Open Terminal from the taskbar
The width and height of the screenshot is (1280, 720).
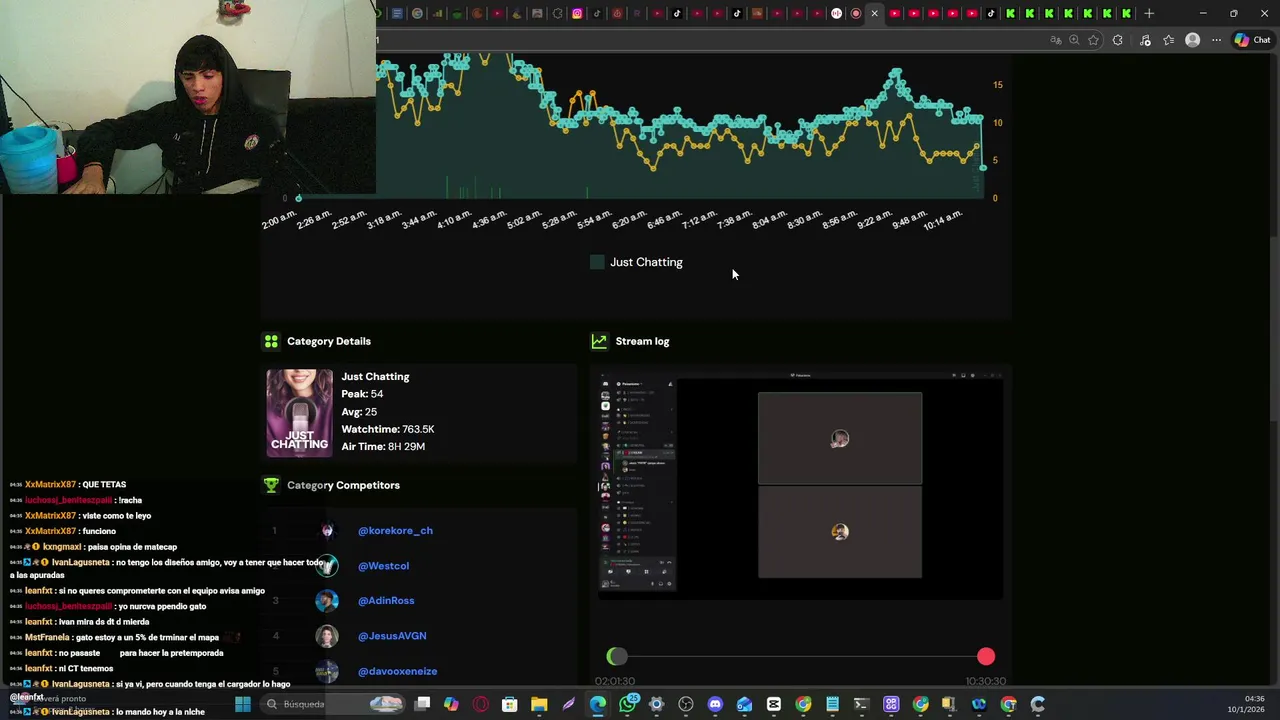(x=861, y=704)
